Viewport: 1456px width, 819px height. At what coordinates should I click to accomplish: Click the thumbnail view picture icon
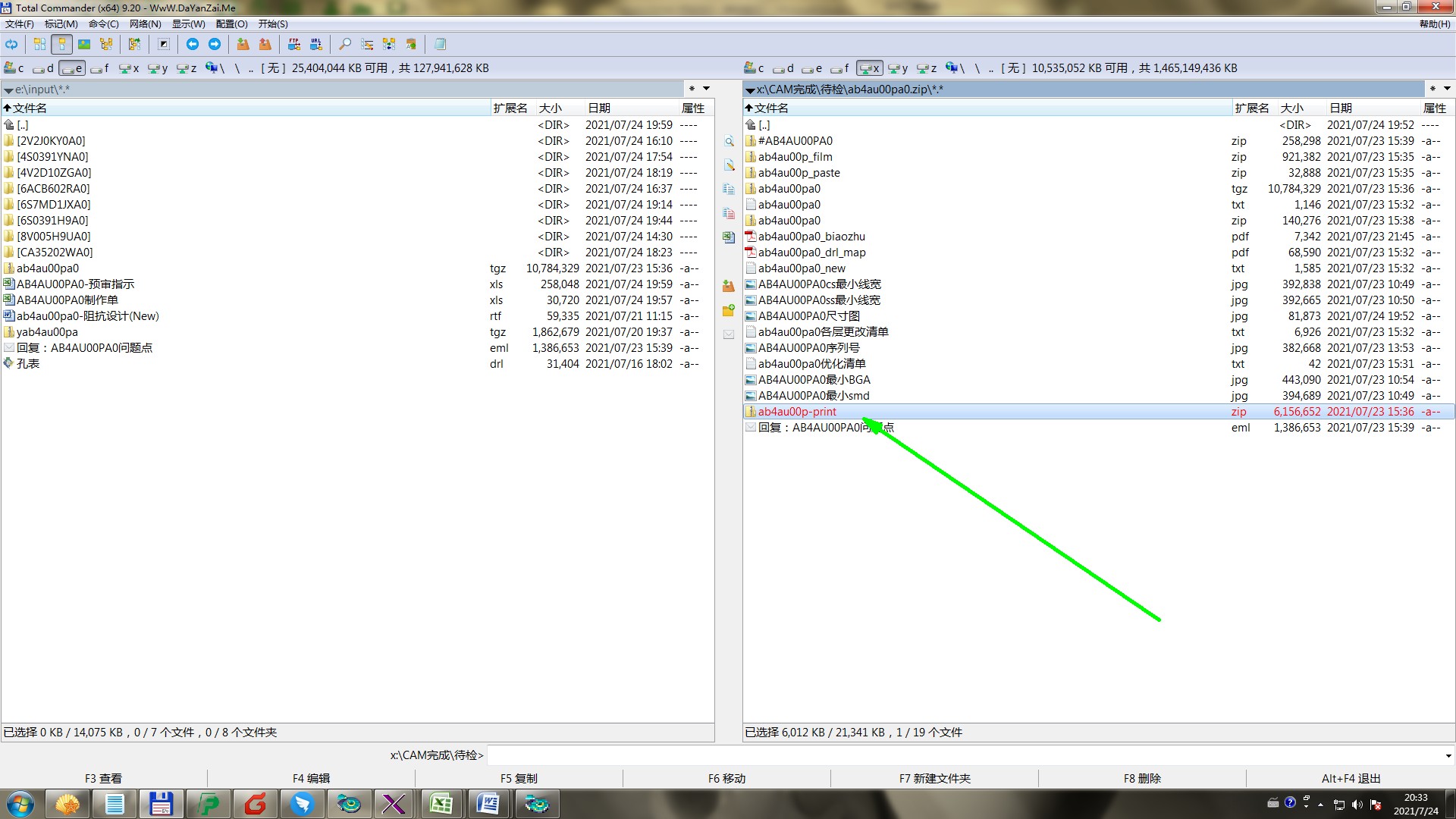click(x=84, y=44)
